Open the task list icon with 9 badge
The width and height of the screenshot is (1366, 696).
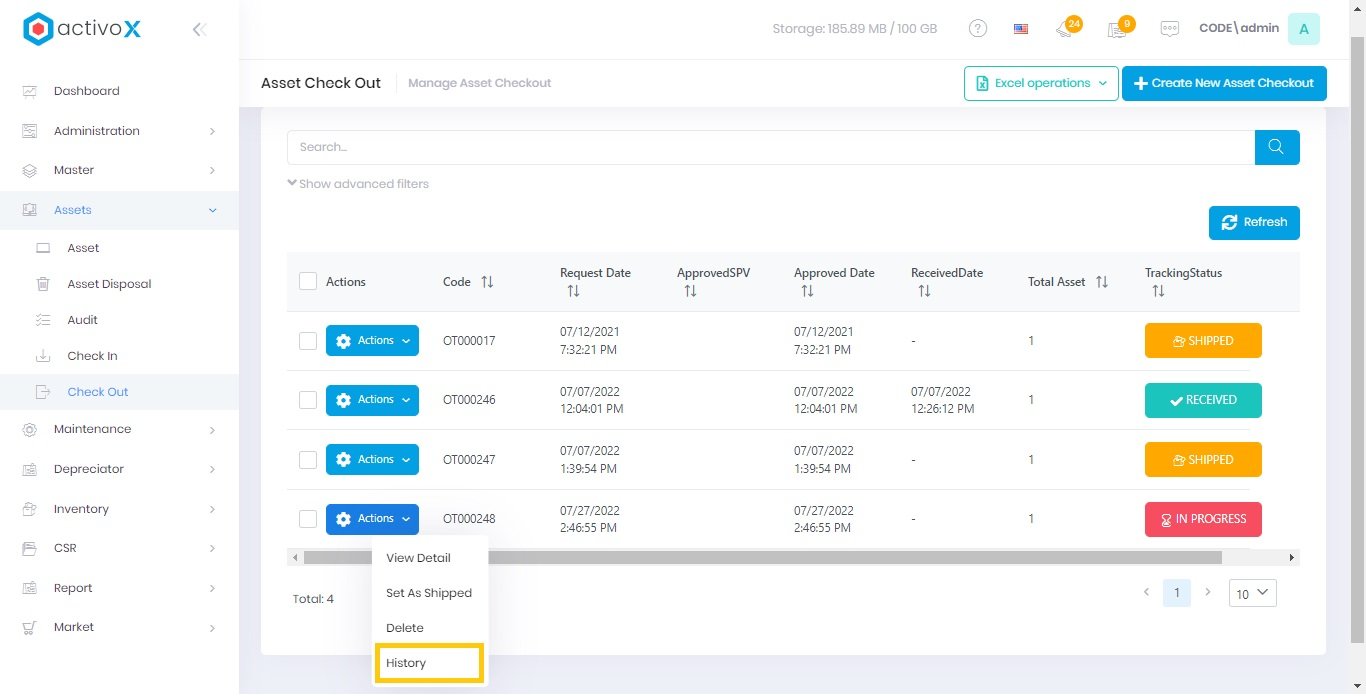1117,29
